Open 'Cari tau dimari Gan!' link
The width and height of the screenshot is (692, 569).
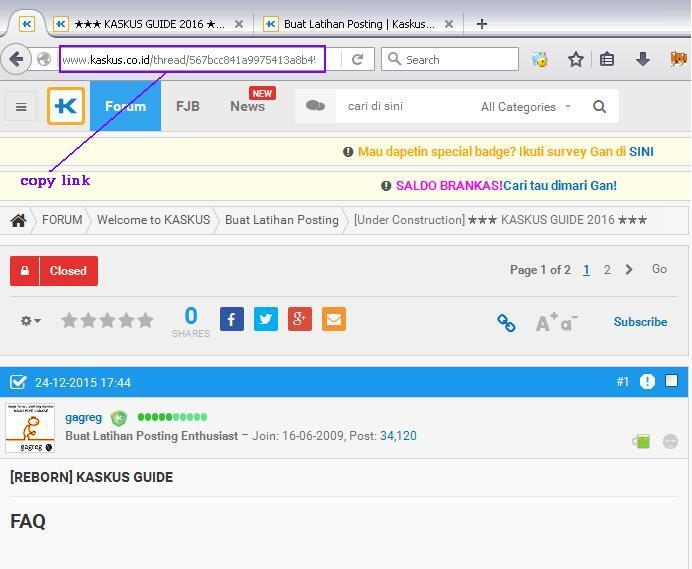pyautogui.click(x=560, y=185)
